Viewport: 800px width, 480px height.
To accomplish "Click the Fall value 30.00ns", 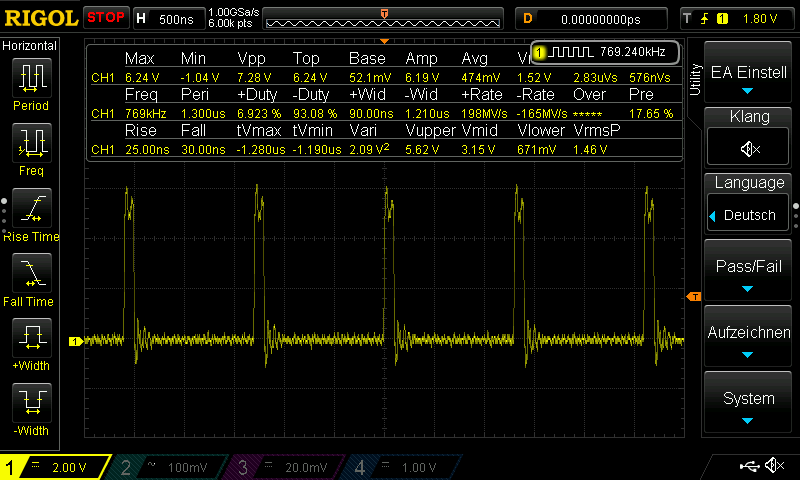I will pyautogui.click(x=203, y=149).
